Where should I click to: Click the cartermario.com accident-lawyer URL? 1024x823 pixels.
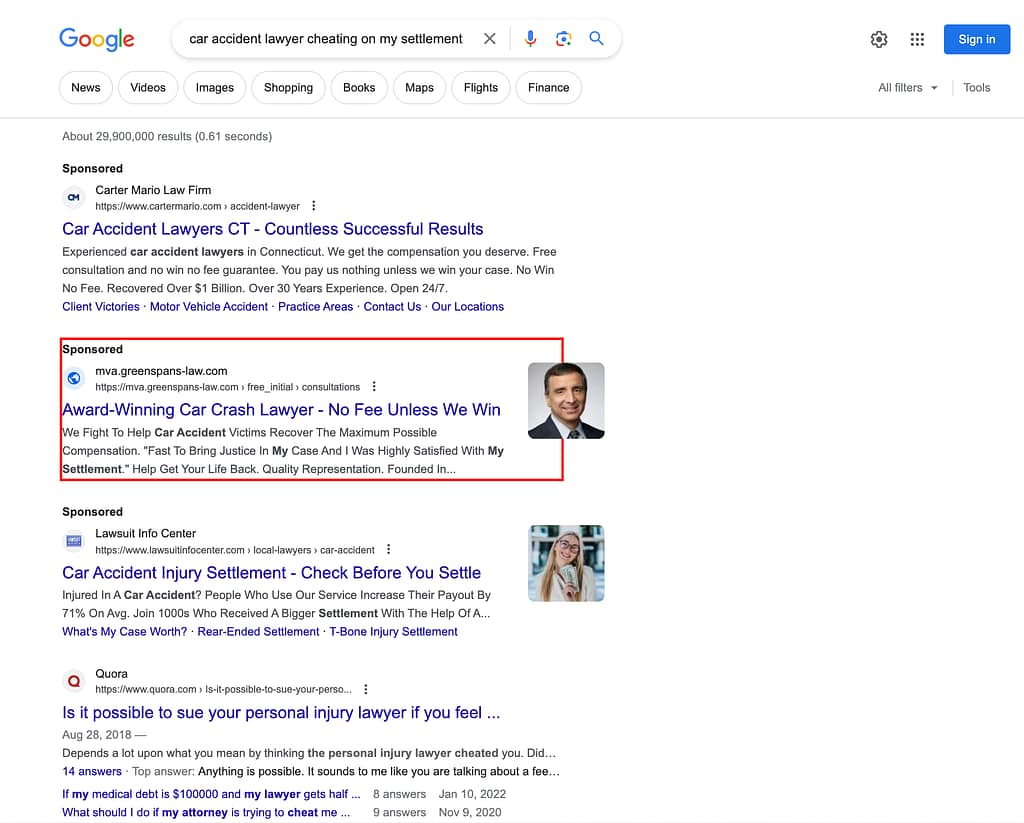(197, 206)
